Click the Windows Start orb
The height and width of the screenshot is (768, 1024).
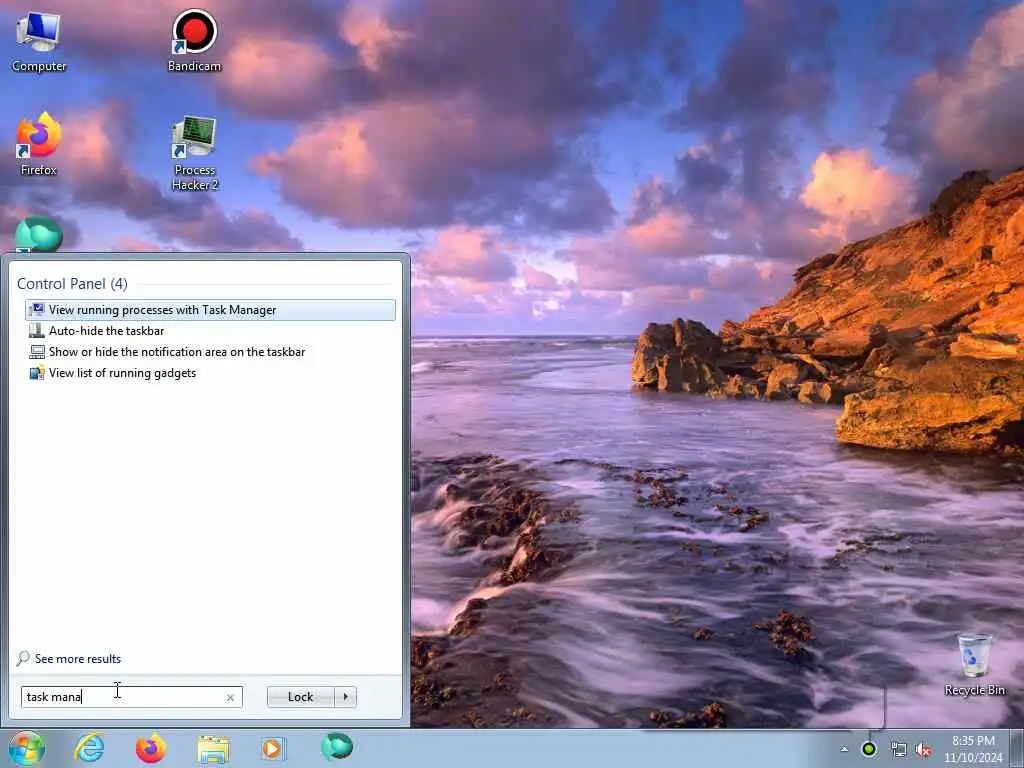(26, 748)
